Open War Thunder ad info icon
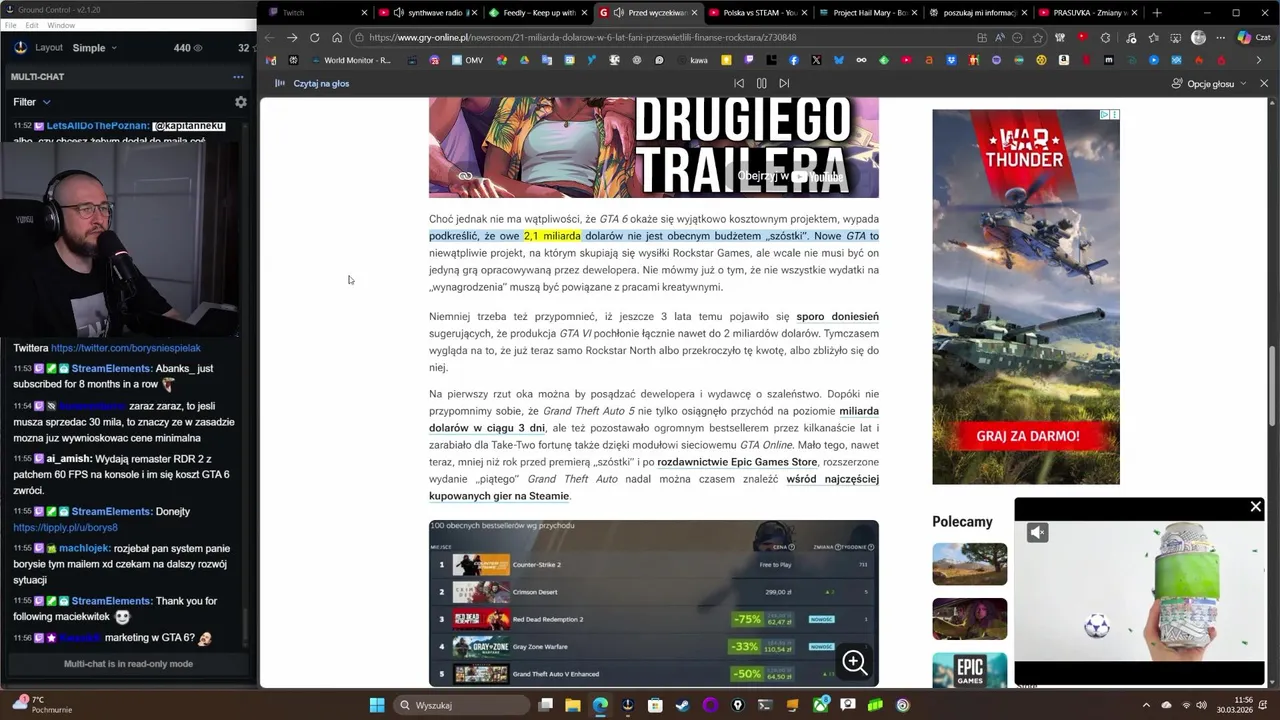Viewport: 1280px width, 720px height. 1105,115
